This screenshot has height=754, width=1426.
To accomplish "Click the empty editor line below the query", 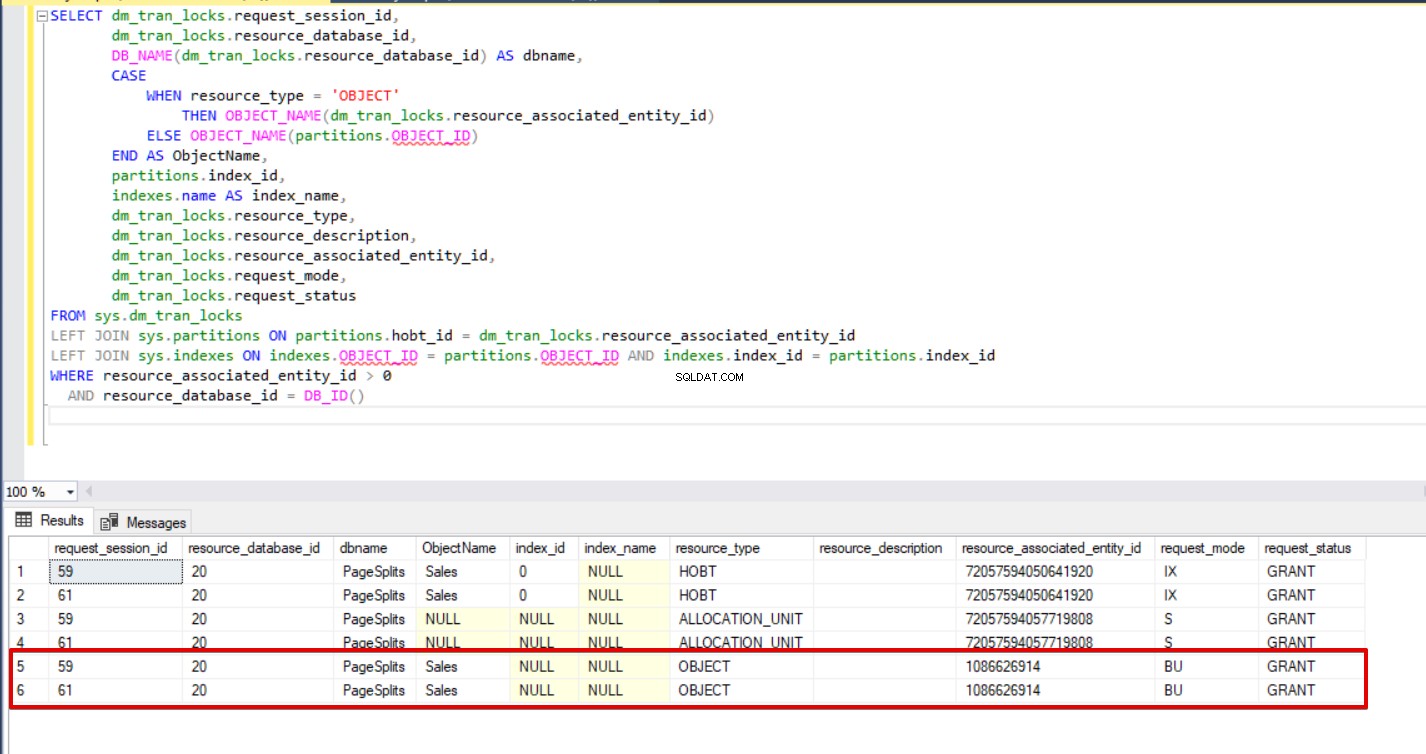I will point(735,416).
